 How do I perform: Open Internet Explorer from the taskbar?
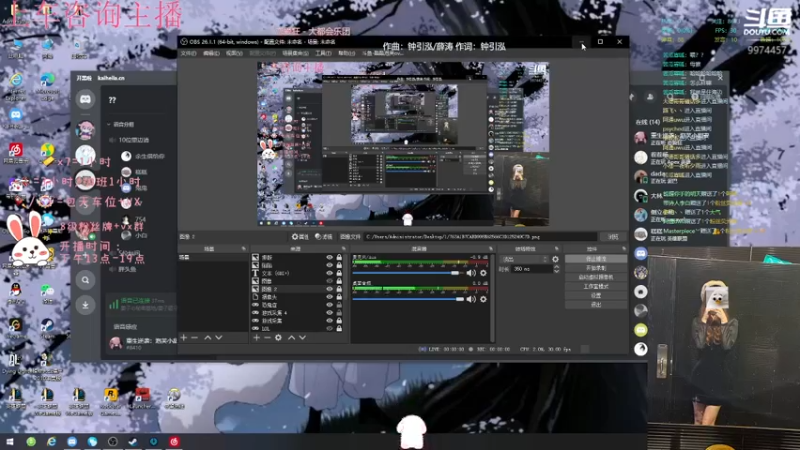point(51,442)
